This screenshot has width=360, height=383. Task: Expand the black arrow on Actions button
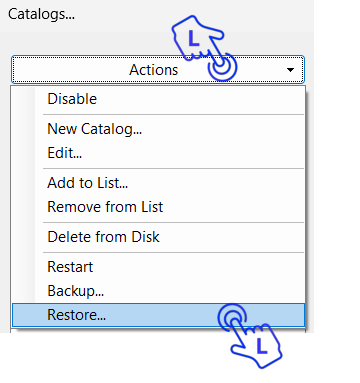pyautogui.click(x=290, y=70)
